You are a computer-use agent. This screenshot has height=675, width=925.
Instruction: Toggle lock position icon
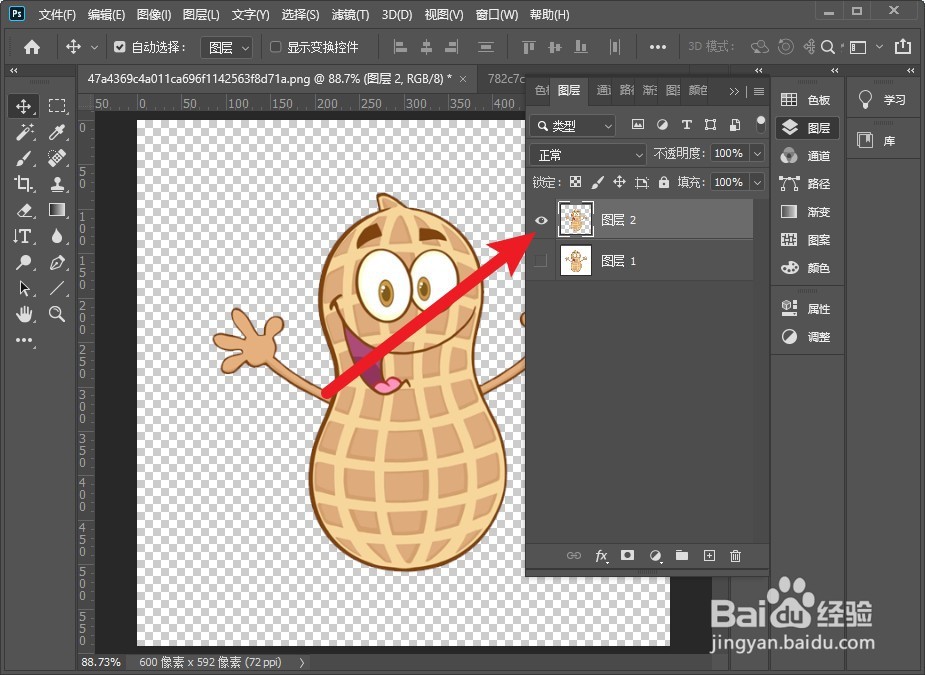point(619,182)
